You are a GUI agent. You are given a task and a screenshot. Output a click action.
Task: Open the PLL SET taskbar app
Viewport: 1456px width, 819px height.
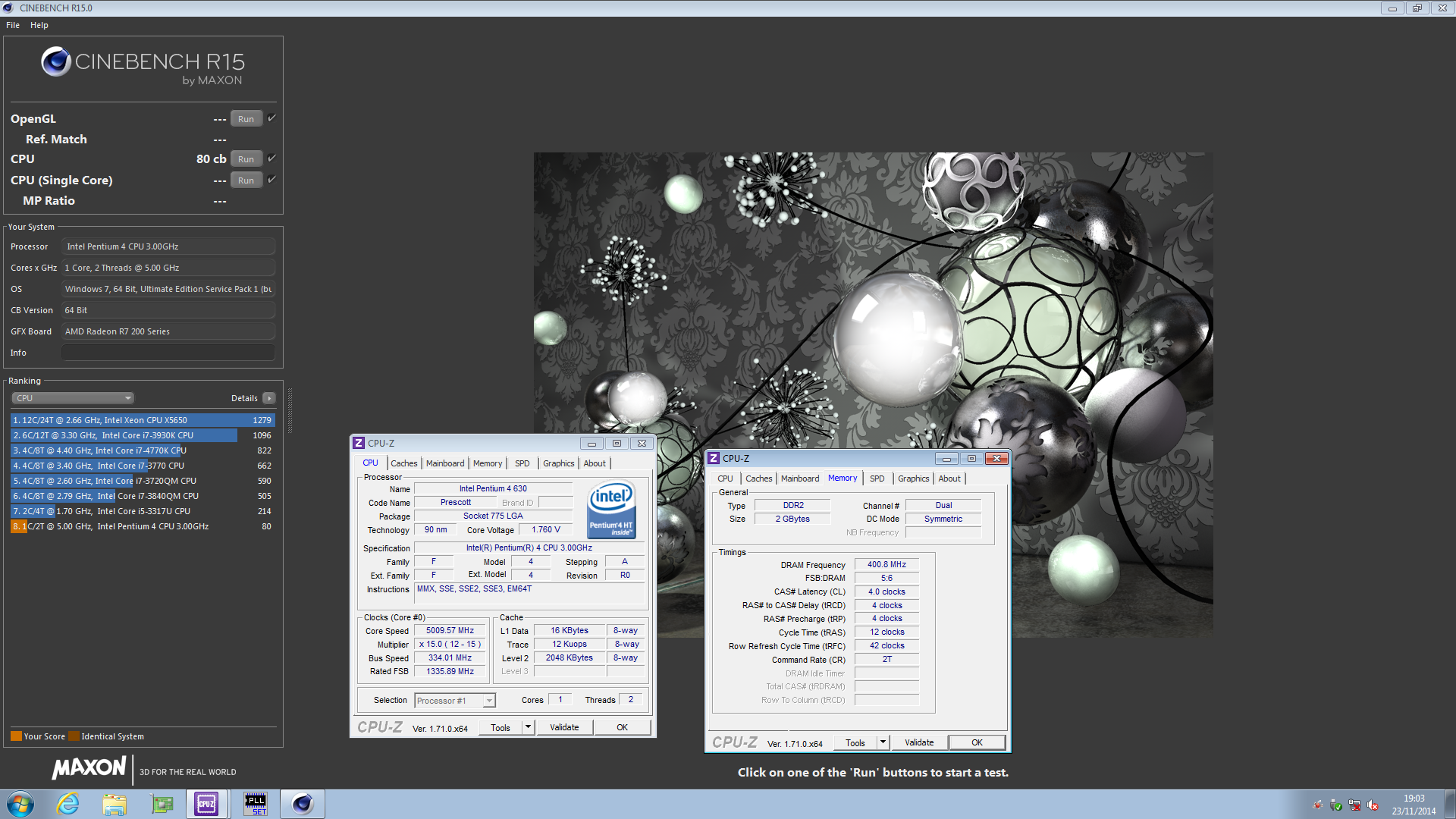pyautogui.click(x=256, y=804)
